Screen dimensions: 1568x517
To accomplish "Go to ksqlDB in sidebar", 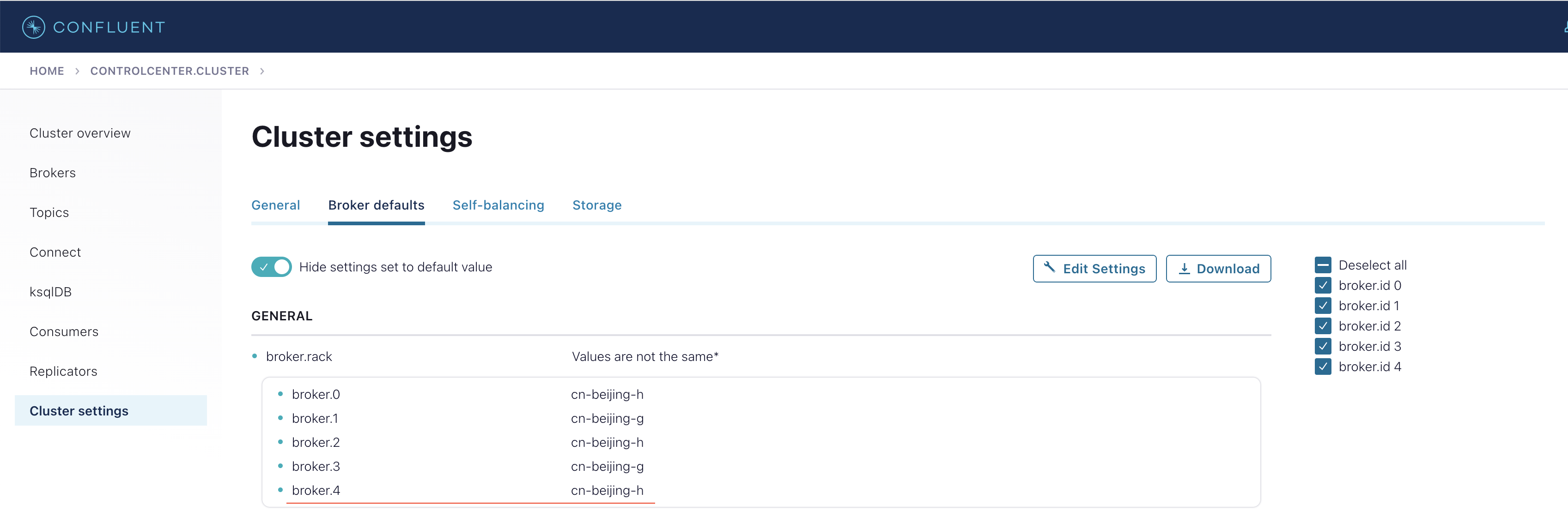I will (50, 292).
